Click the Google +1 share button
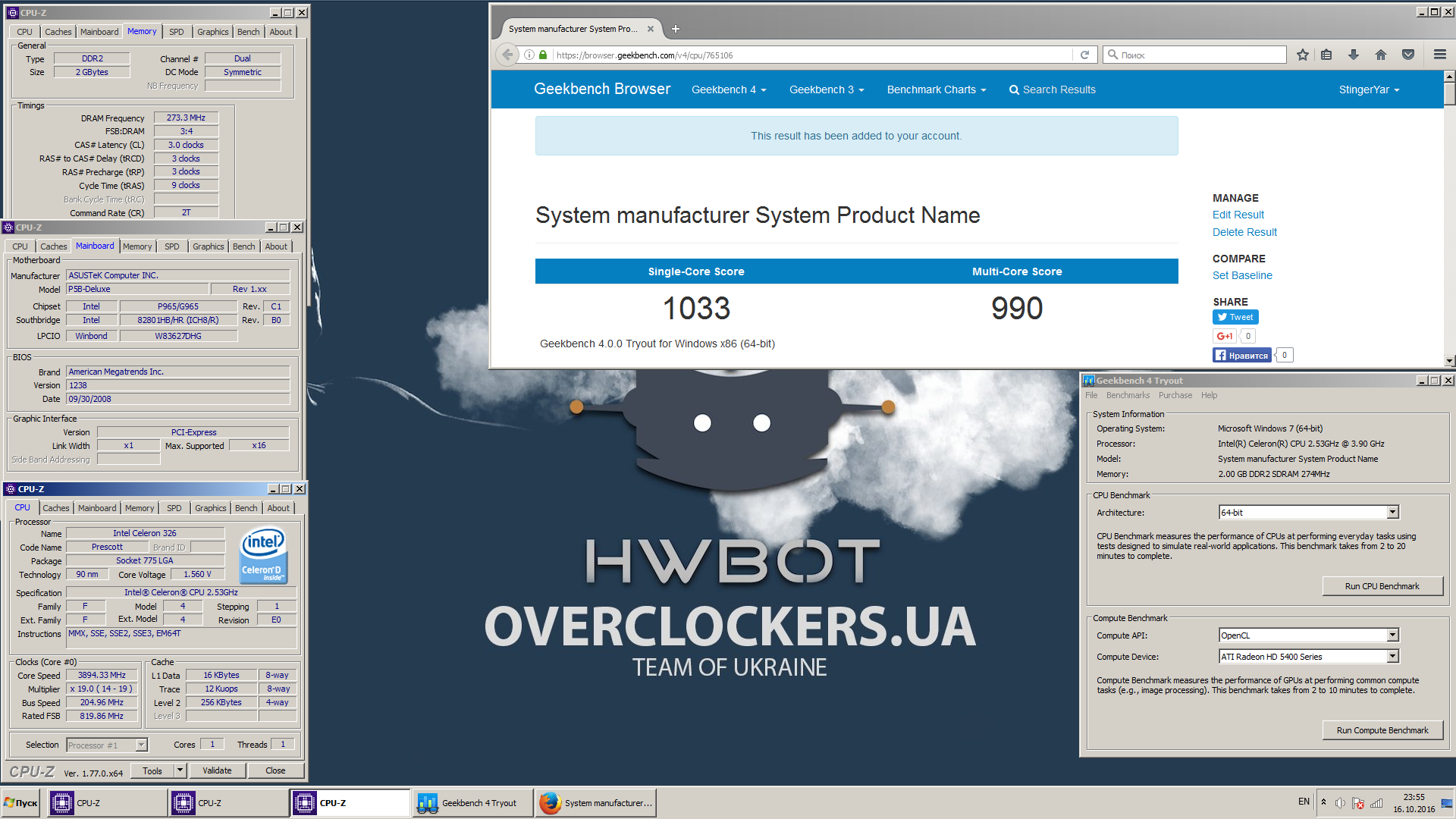This screenshot has width=1456, height=819. (1225, 336)
